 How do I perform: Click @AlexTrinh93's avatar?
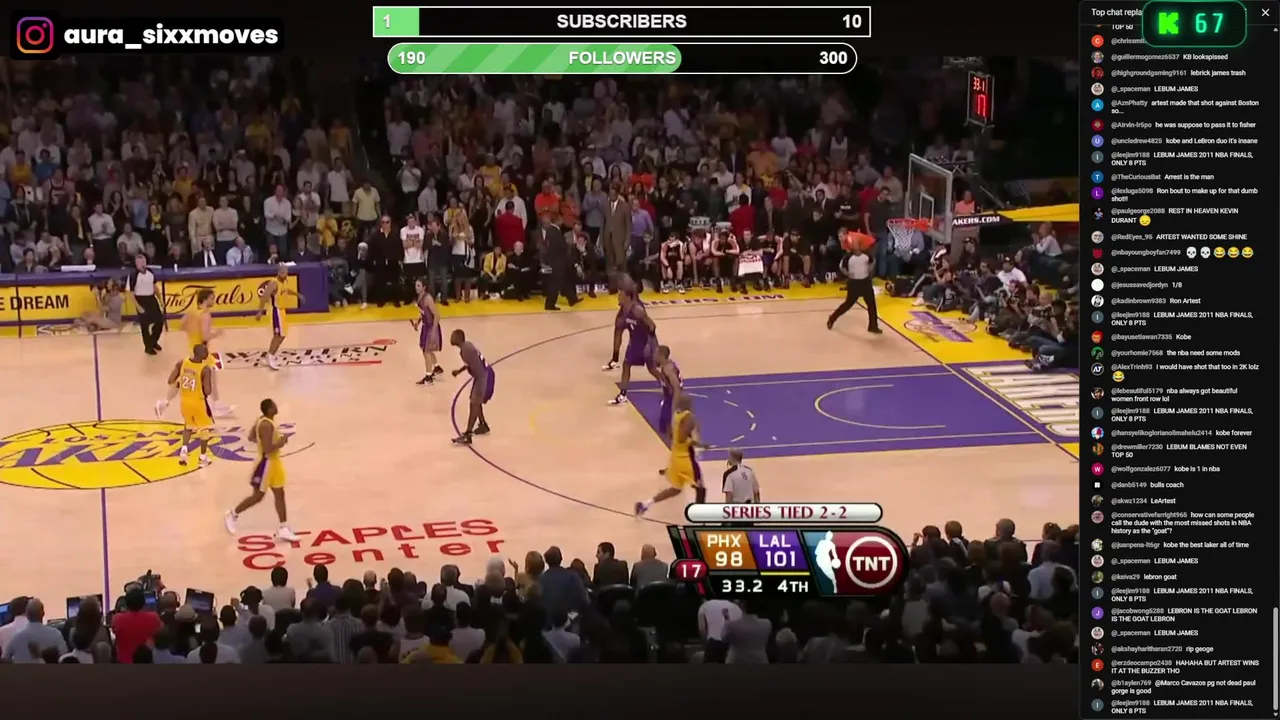[x=1097, y=369]
